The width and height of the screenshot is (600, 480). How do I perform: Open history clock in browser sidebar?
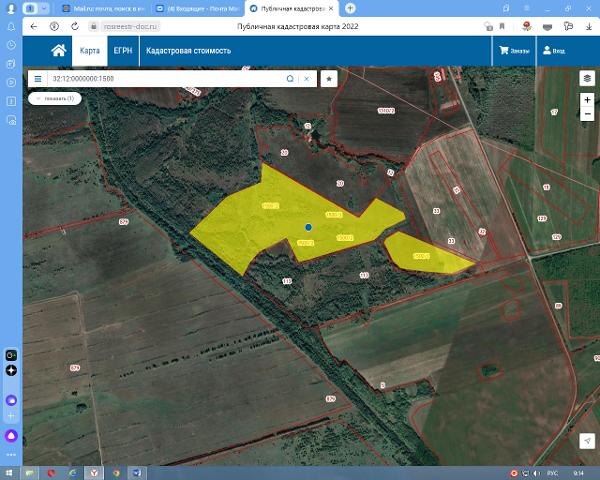click(11, 45)
